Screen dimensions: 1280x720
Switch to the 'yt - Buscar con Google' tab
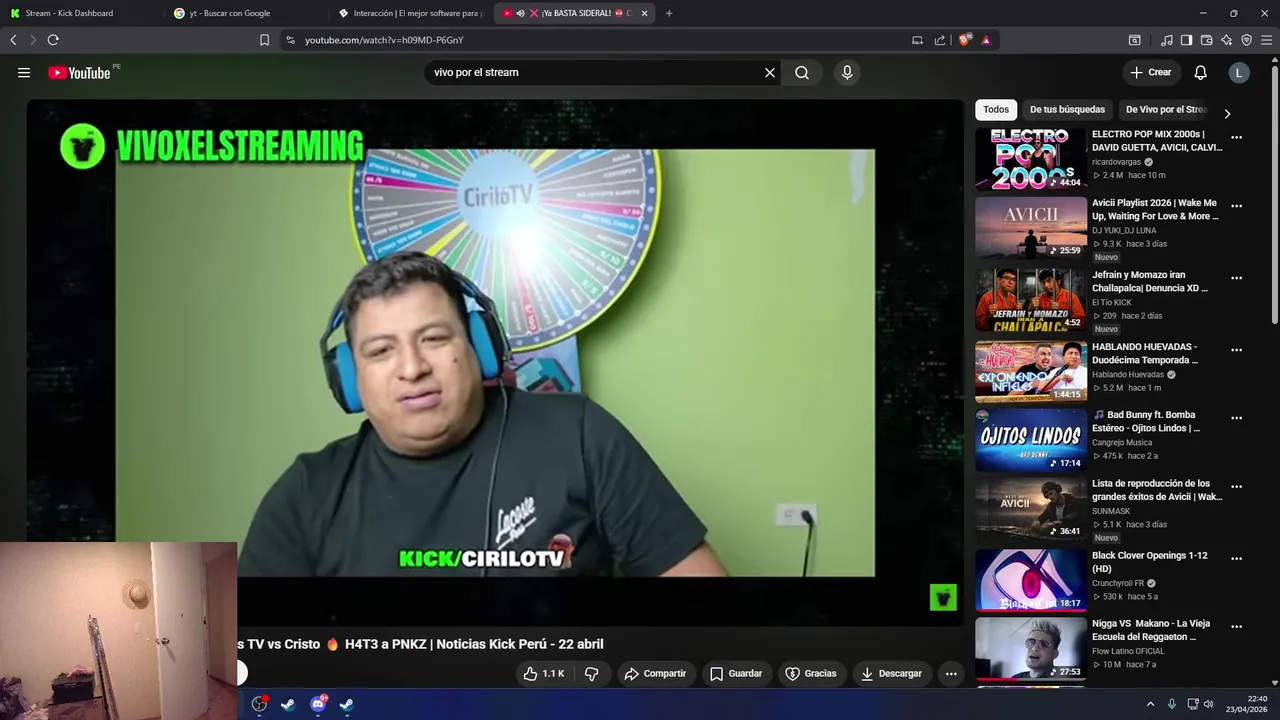245,13
